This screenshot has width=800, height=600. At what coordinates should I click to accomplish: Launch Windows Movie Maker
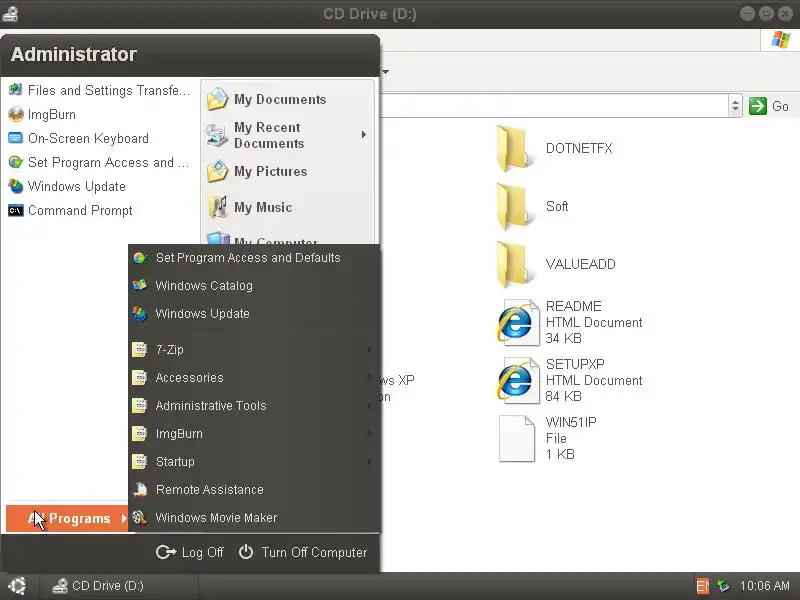pyautogui.click(x=254, y=517)
